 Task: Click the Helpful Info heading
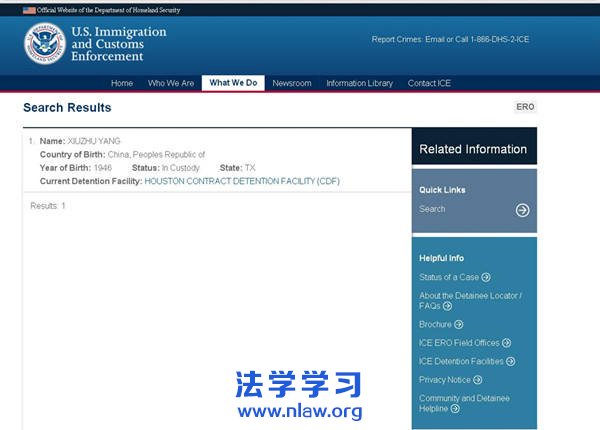441,258
